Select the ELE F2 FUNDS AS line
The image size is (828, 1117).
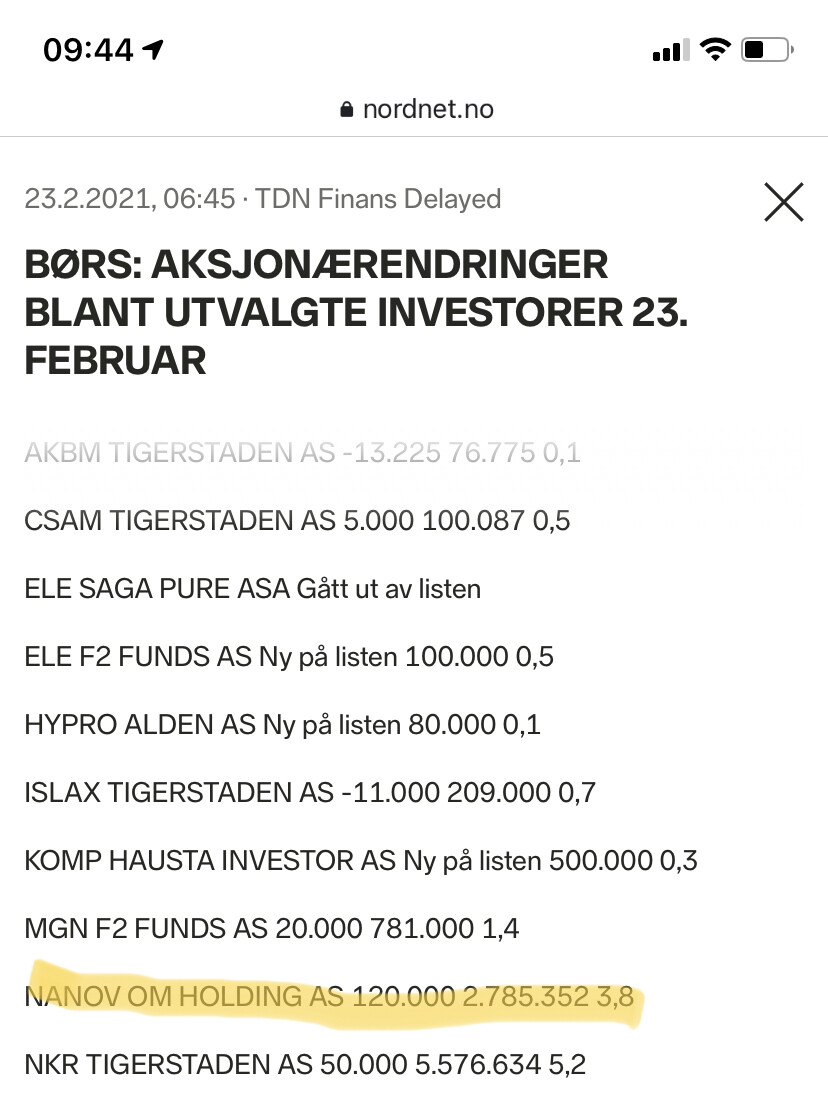click(x=289, y=657)
